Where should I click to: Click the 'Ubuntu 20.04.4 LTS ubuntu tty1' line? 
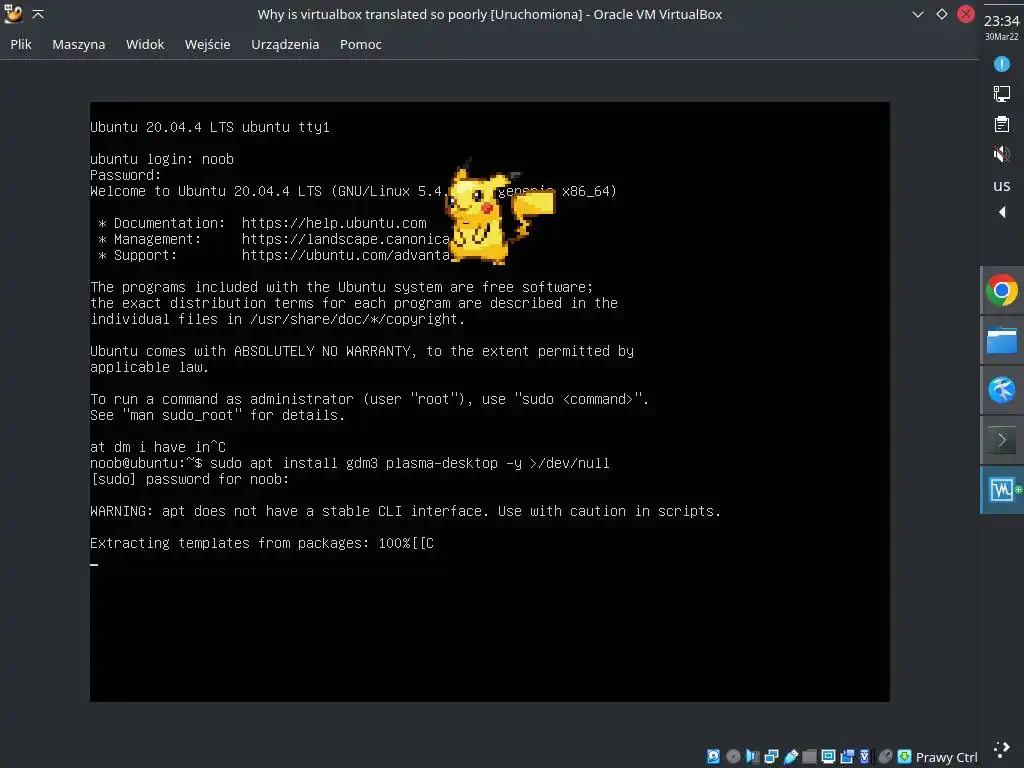210,127
